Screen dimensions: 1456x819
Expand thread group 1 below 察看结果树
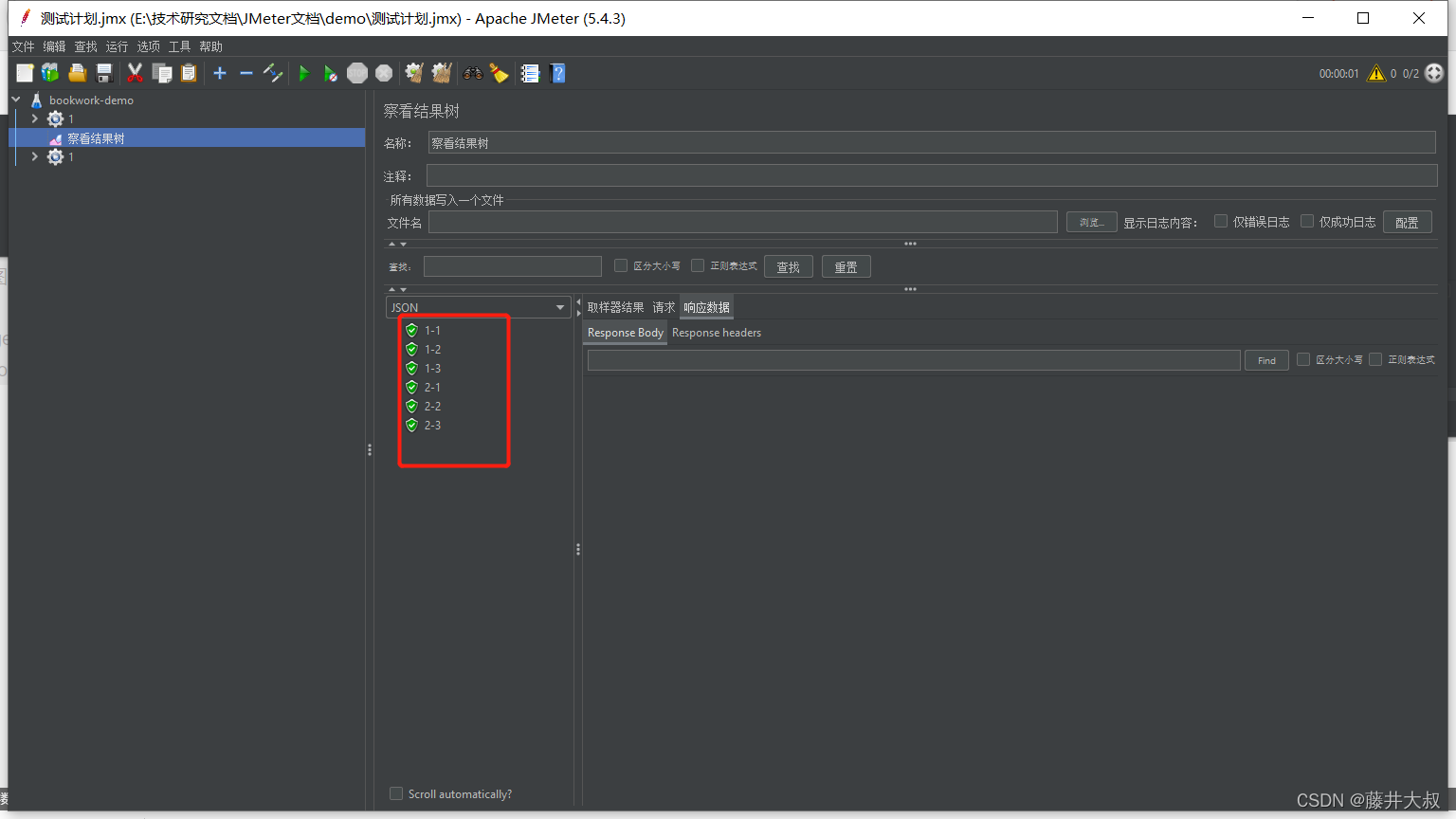coord(35,156)
